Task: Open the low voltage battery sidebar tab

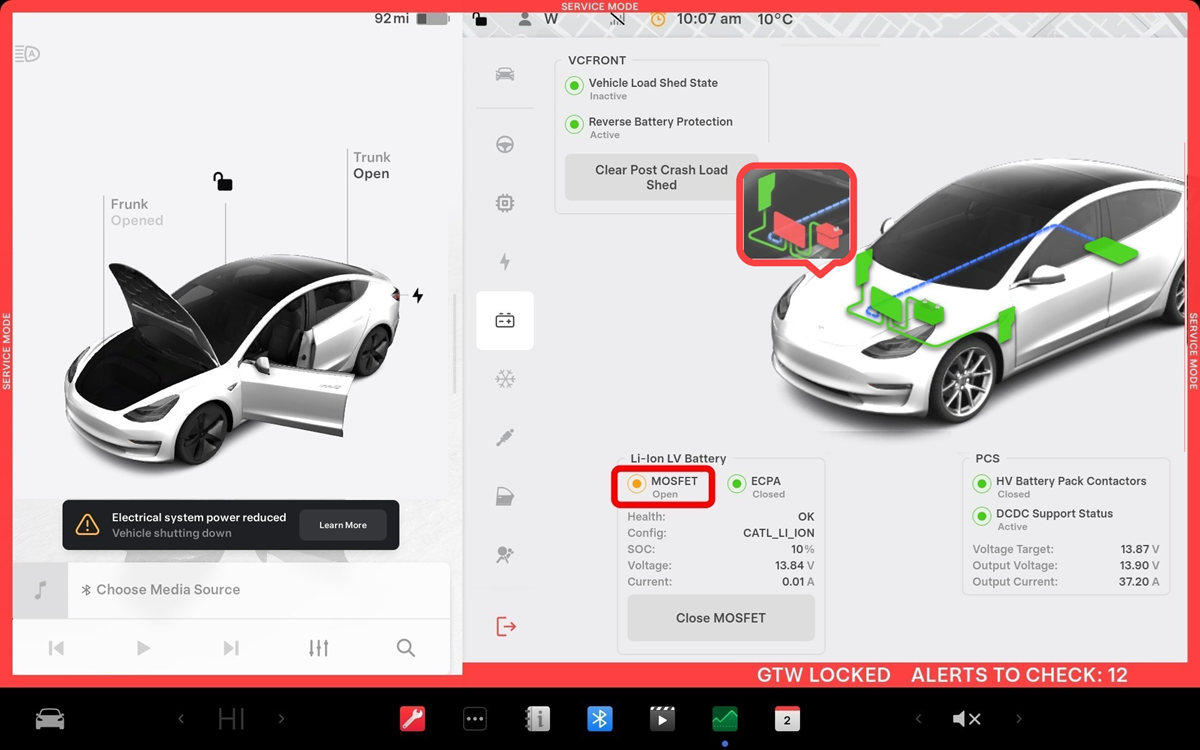Action: click(505, 320)
